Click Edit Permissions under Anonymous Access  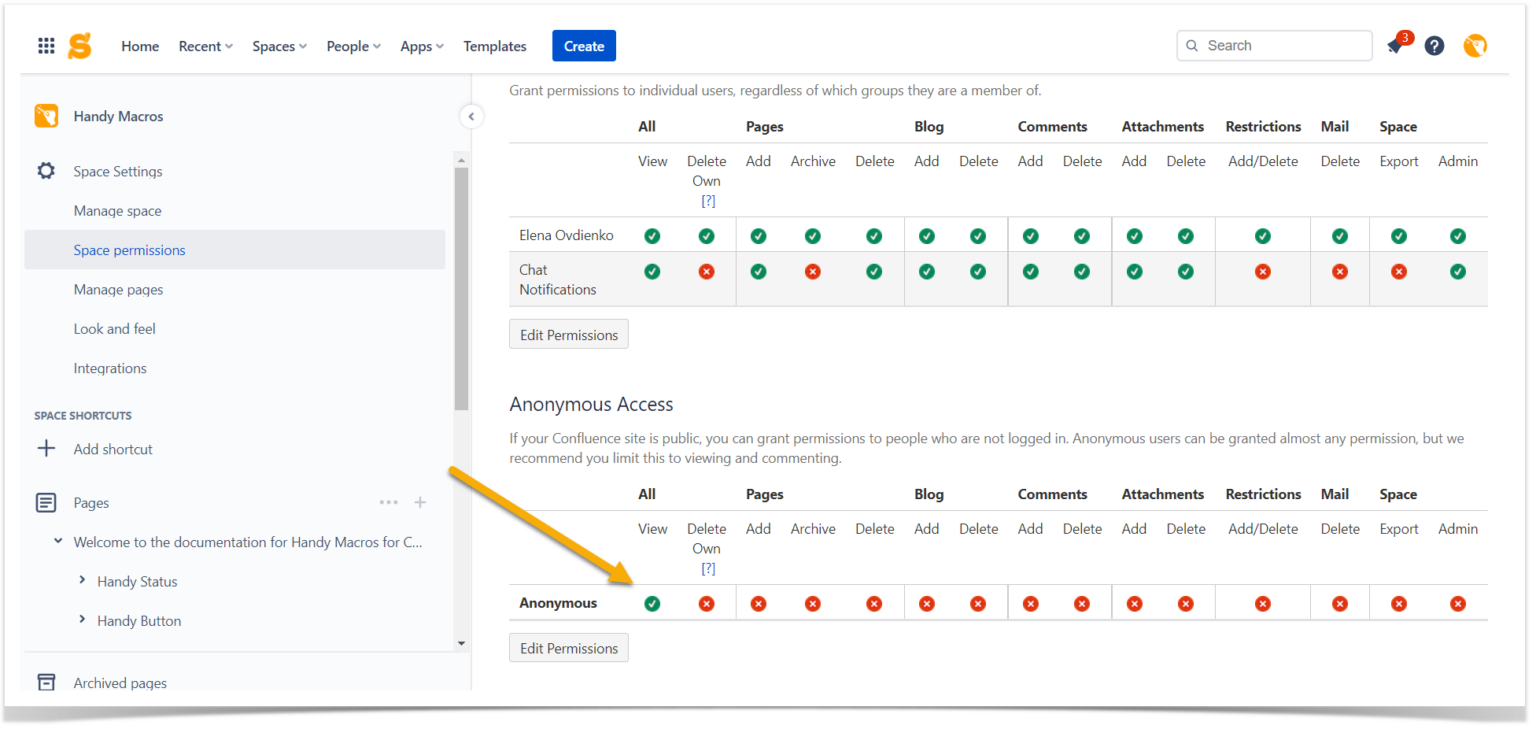(x=568, y=647)
